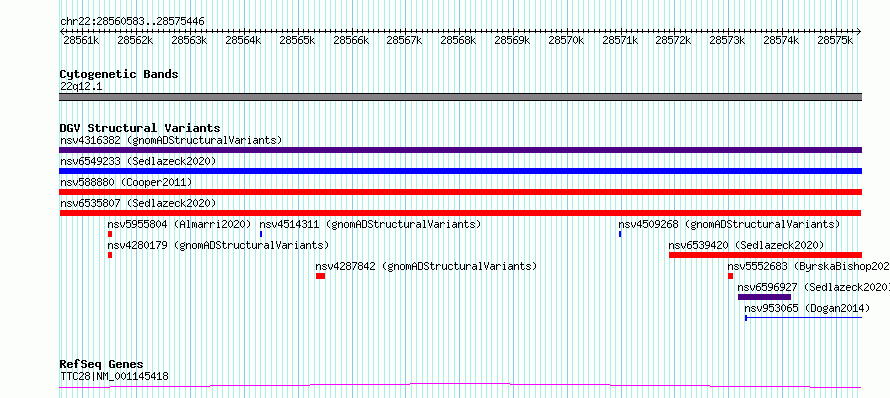Screen dimensions: 890x398
Task: Click the 28566k ruler position
Action: pos(351,41)
